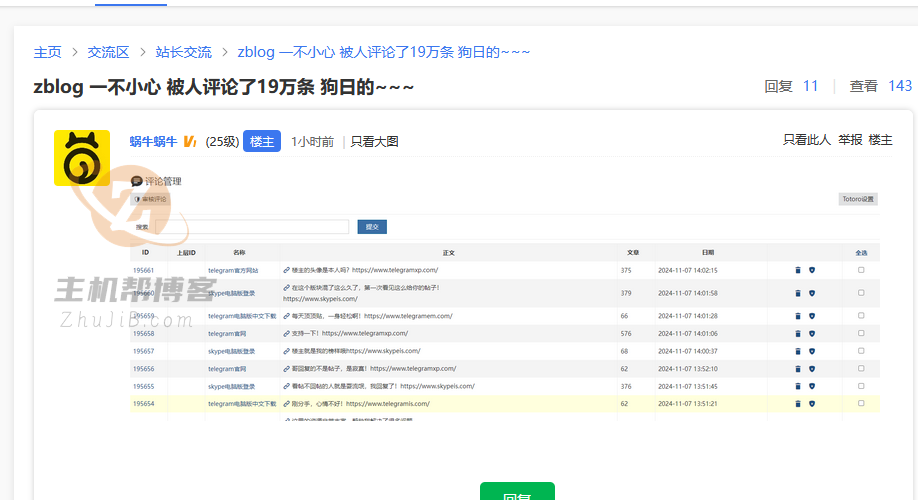Screen dimensions: 918x500
Task: Delete comment 195658 with its trash icon
Action: pyautogui.click(x=797, y=334)
